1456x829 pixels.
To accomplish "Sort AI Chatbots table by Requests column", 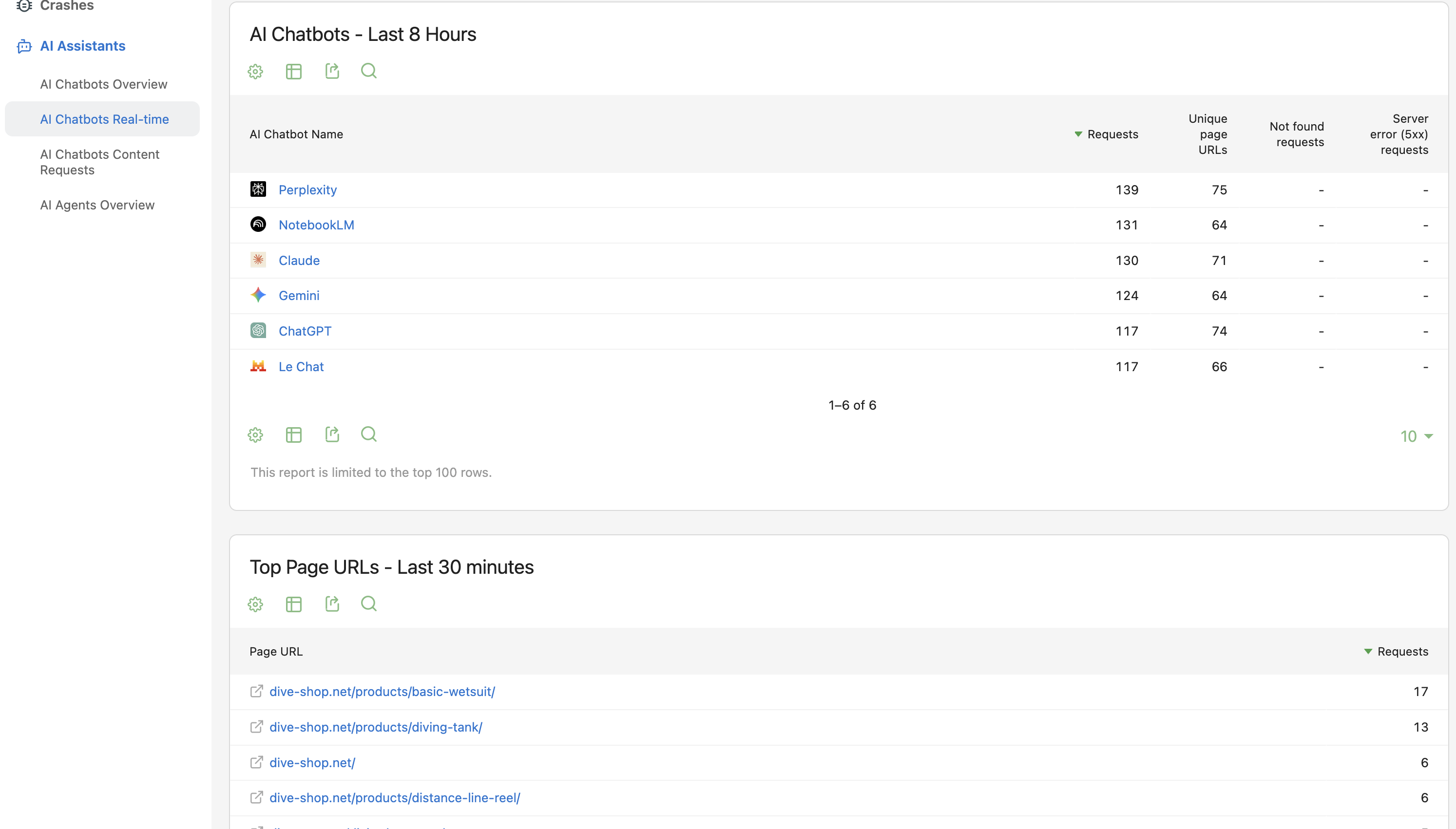I will point(1107,134).
